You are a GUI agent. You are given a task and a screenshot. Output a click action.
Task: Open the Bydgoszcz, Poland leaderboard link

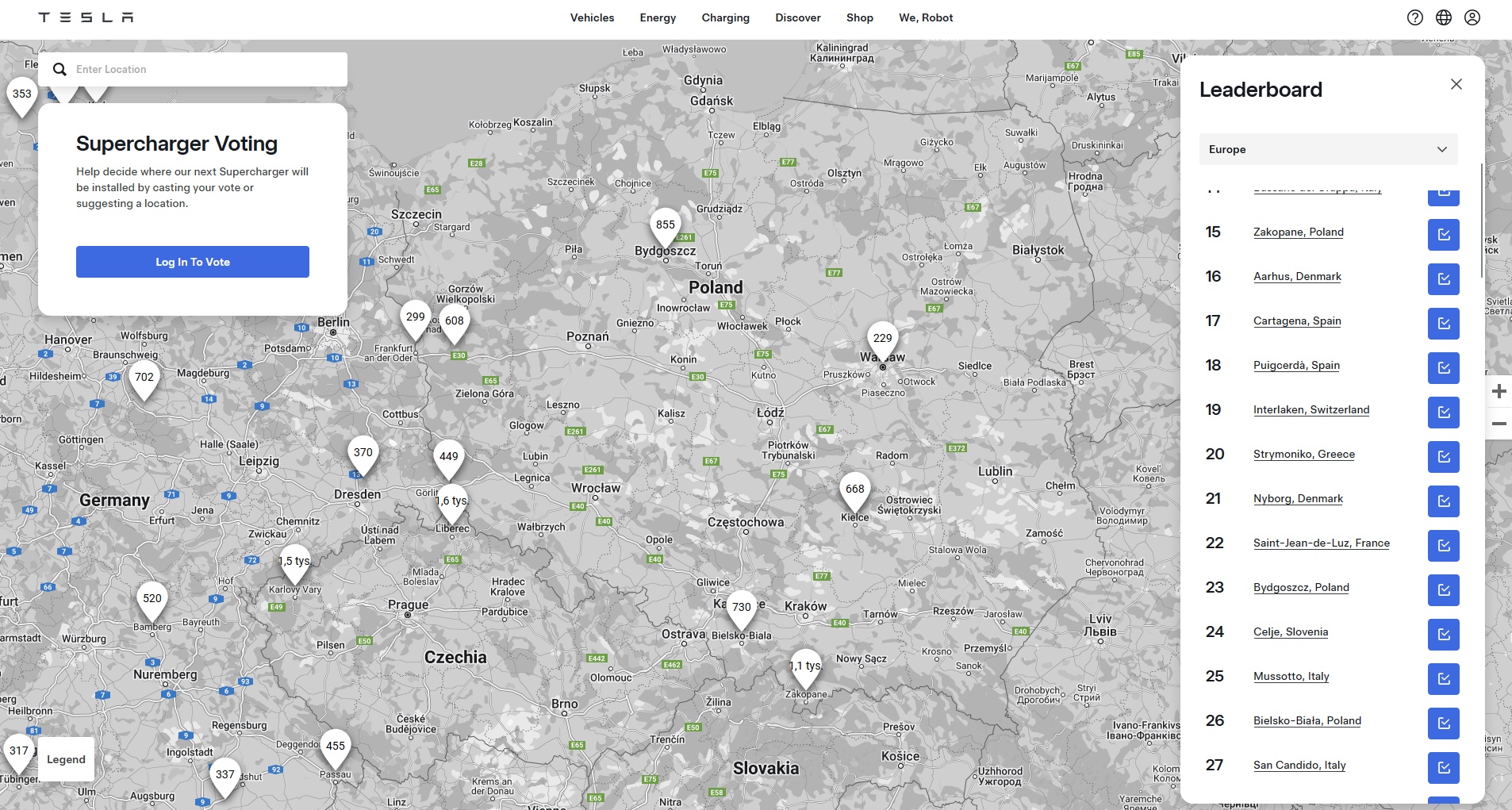[1301, 587]
